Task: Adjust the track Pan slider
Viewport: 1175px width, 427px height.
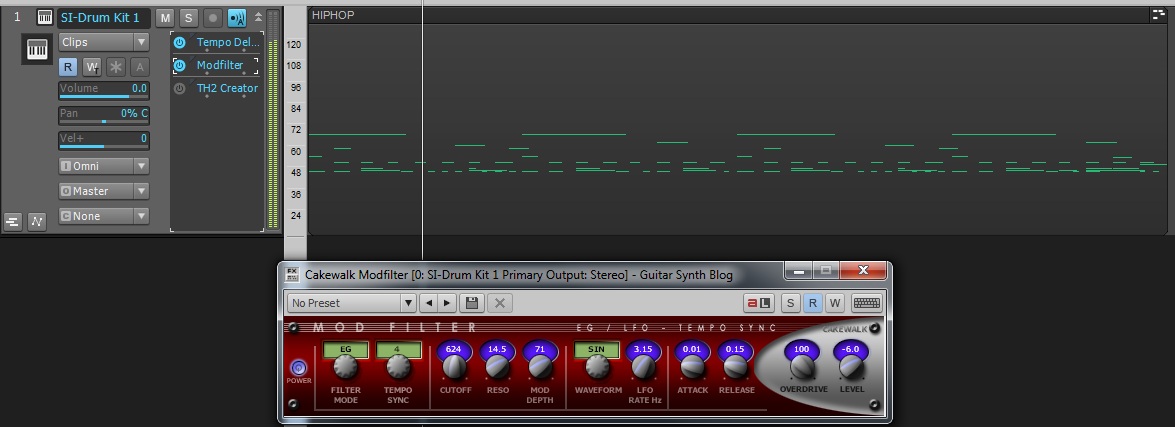Action: pyautogui.click(x=104, y=115)
